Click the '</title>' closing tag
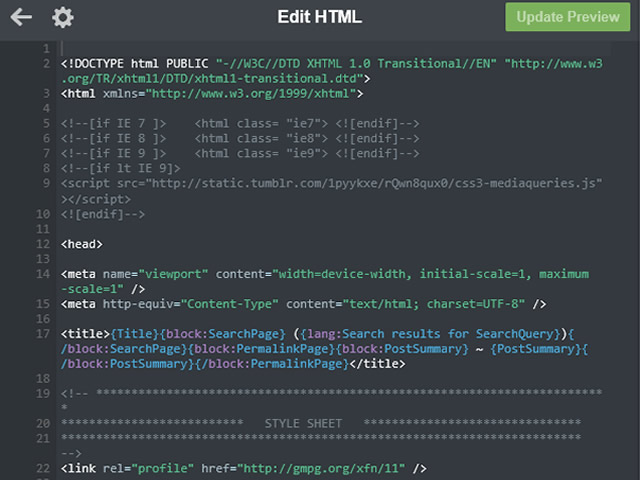The width and height of the screenshot is (640, 480). pos(377,364)
